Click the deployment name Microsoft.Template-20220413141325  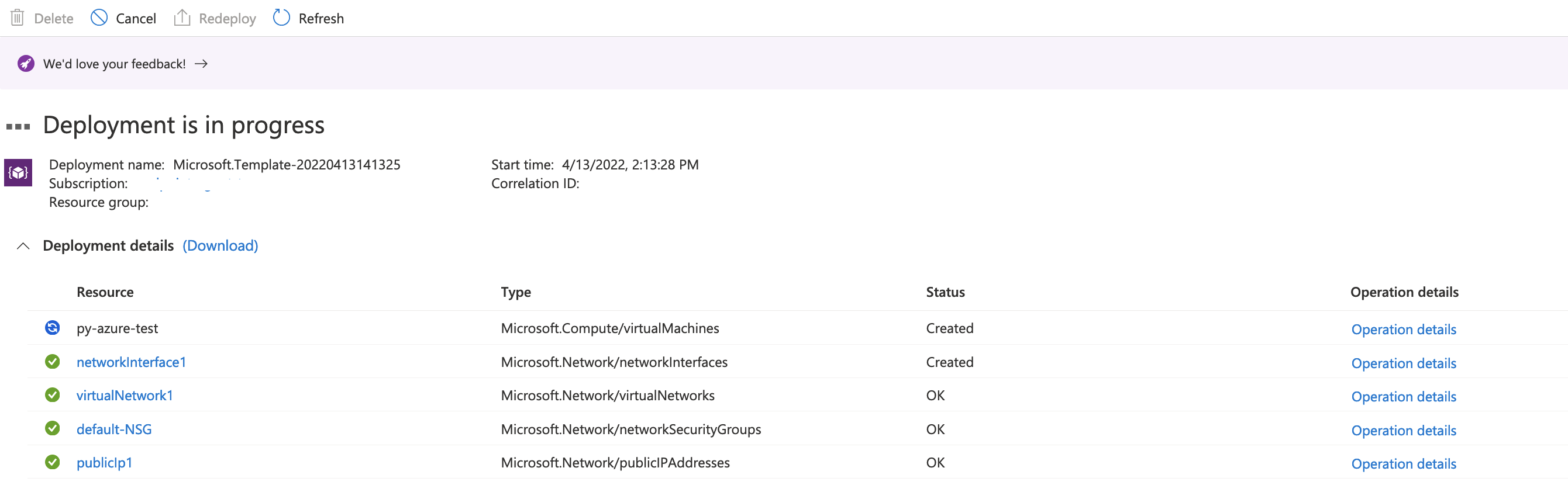287,165
